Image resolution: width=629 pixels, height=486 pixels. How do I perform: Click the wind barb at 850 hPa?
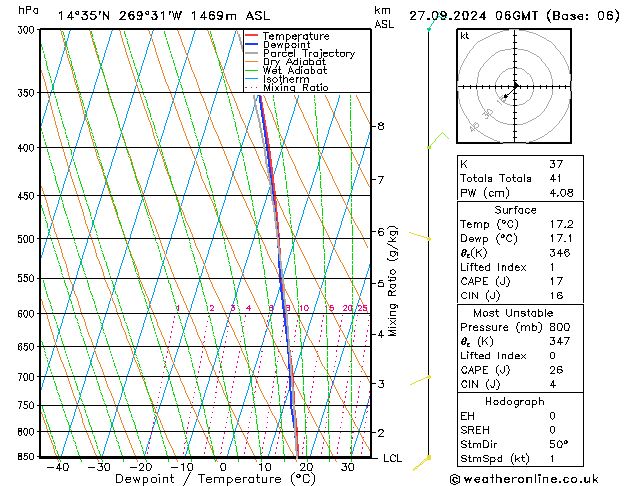[430, 457]
